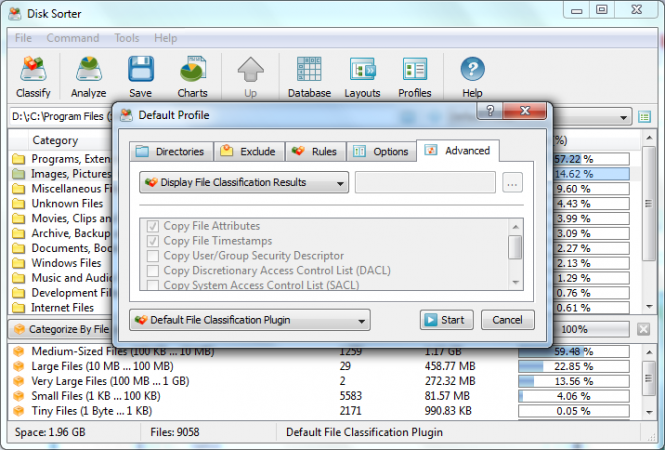Click Files: 9058 in the status bar

[175, 432]
